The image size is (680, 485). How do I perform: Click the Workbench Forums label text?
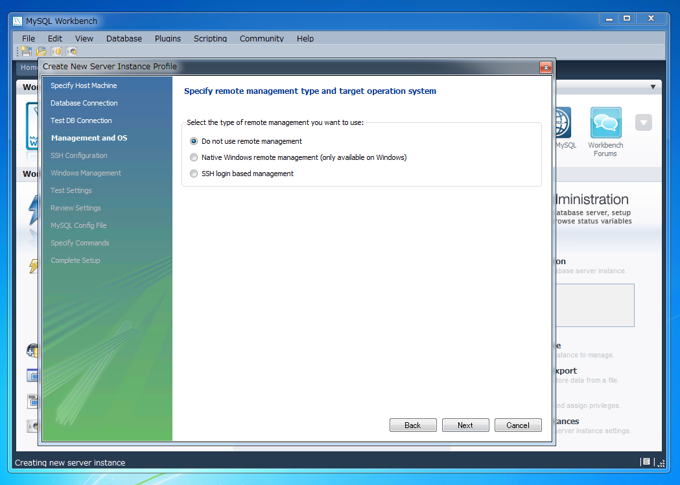tap(605, 149)
